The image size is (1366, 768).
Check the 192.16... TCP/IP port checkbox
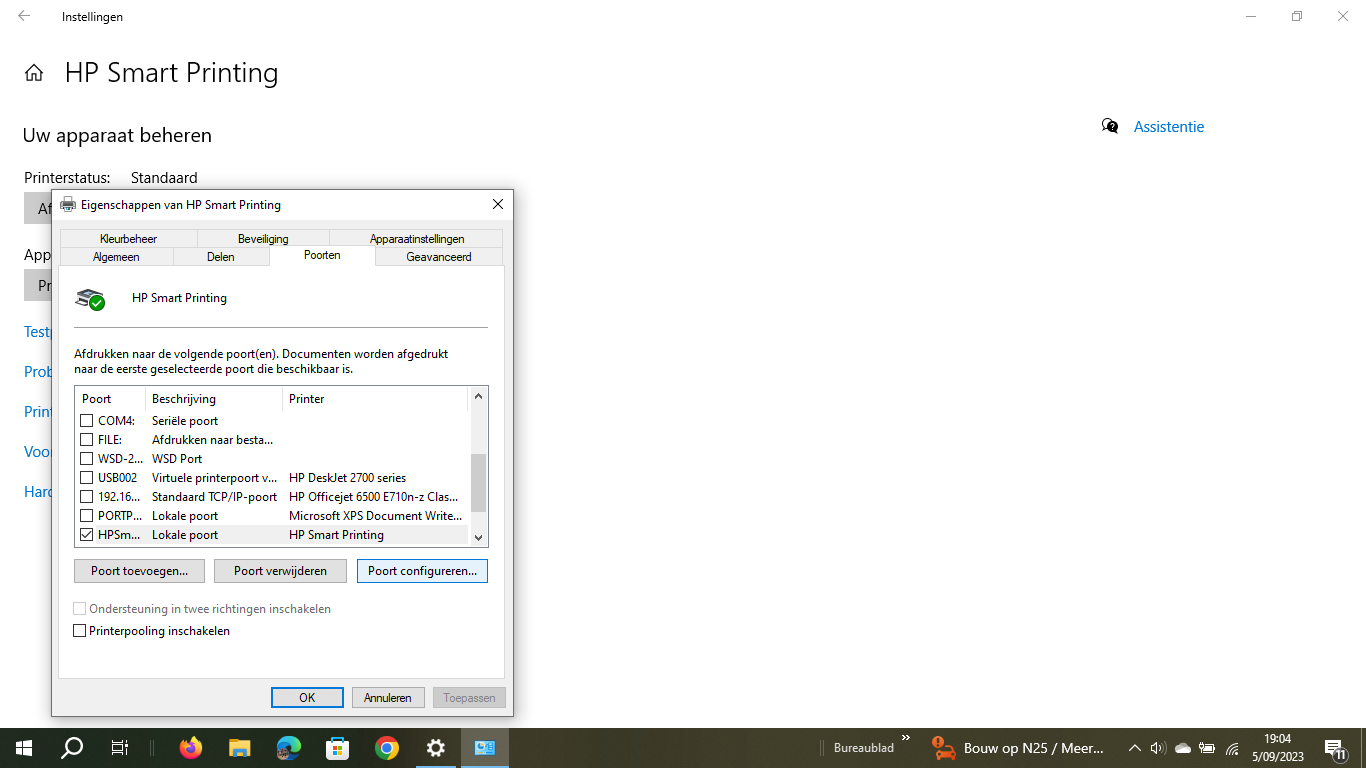87,497
